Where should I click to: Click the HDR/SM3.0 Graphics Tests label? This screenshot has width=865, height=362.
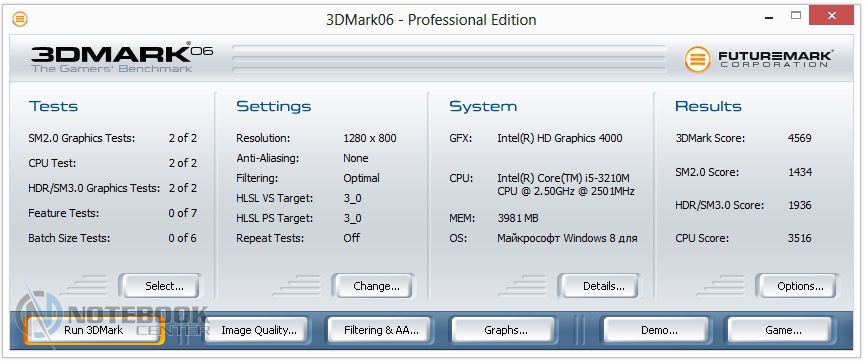(x=94, y=188)
